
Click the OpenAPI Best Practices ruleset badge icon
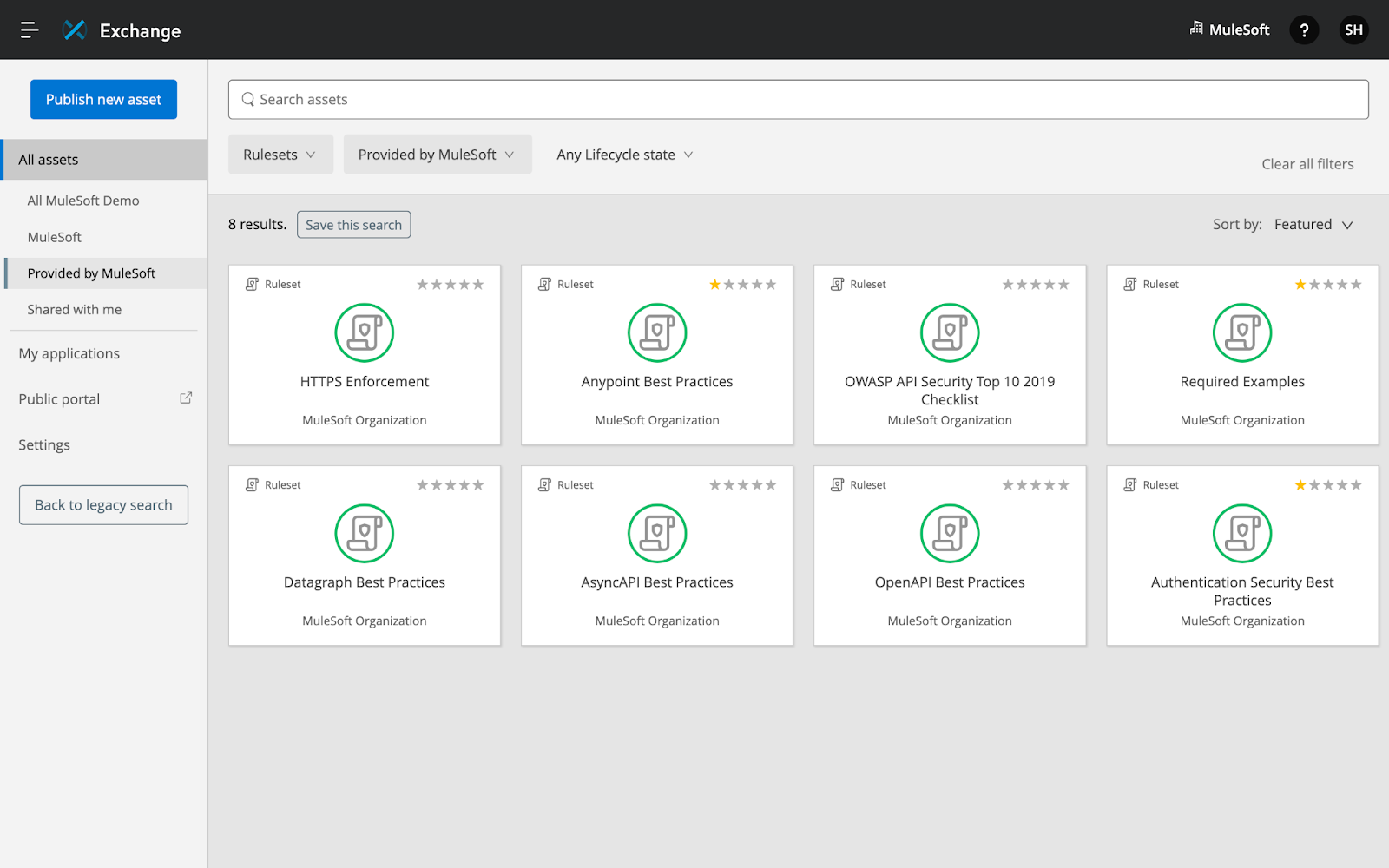[x=838, y=484]
